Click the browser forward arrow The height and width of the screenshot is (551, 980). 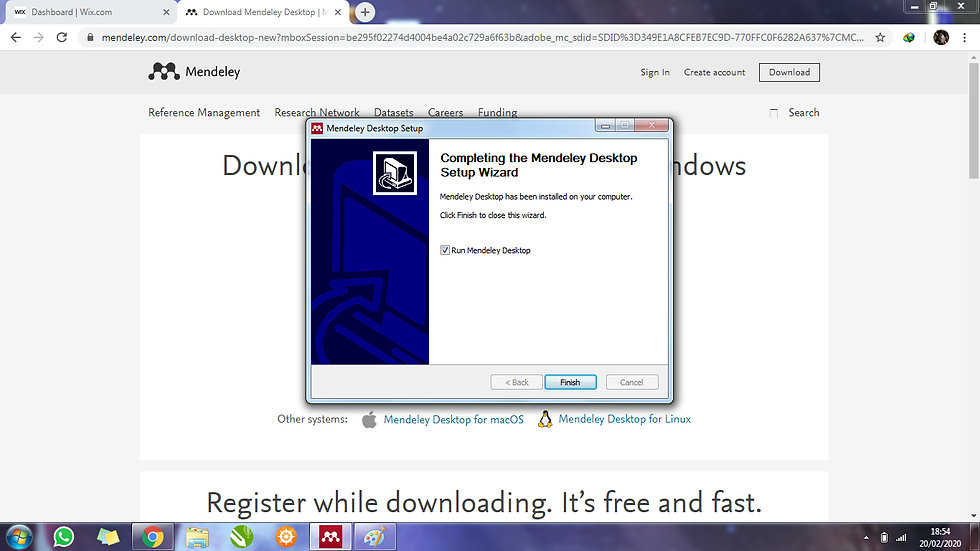tap(39, 37)
